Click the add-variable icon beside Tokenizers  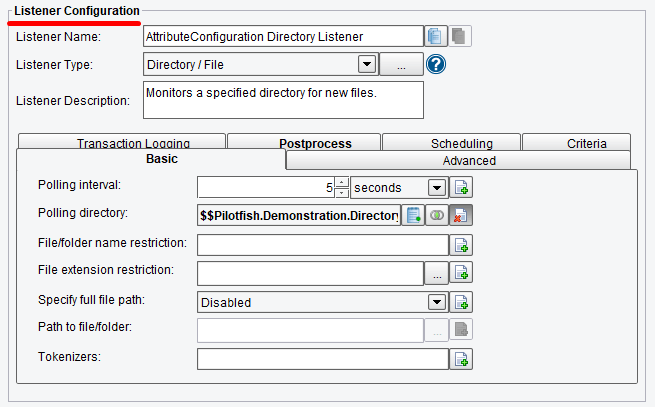pos(462,359)
